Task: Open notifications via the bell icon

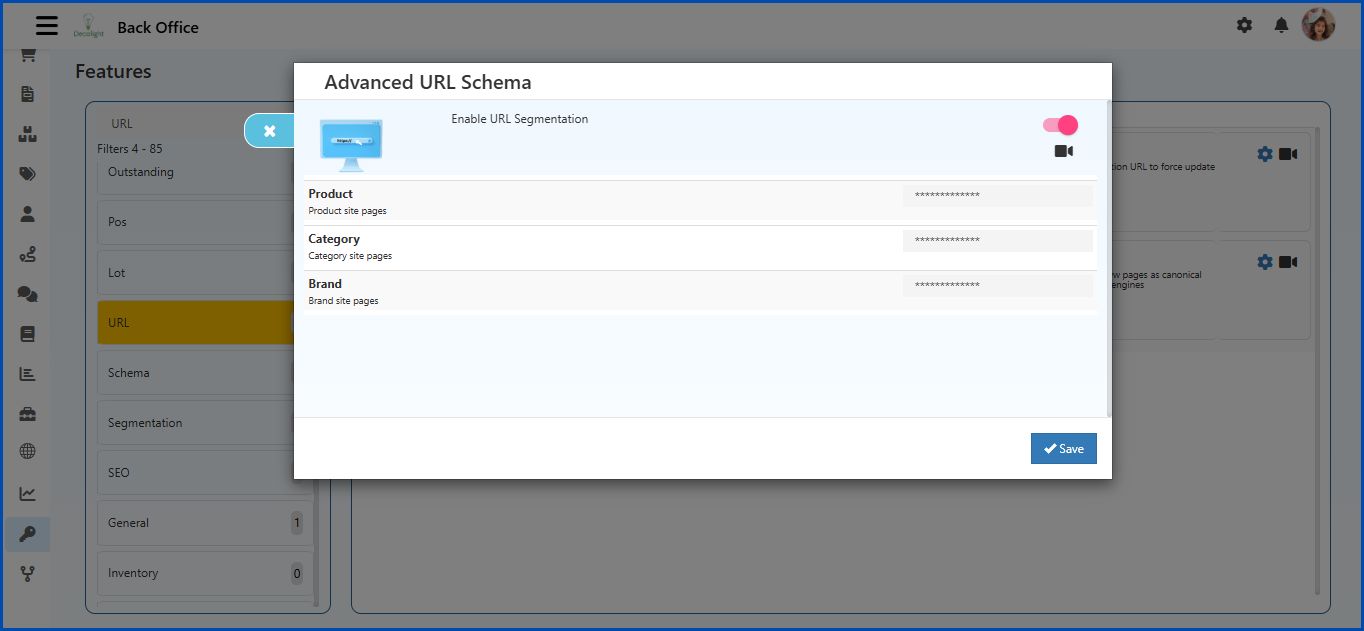Action: pyautogui.click(x=1281, y=25)
